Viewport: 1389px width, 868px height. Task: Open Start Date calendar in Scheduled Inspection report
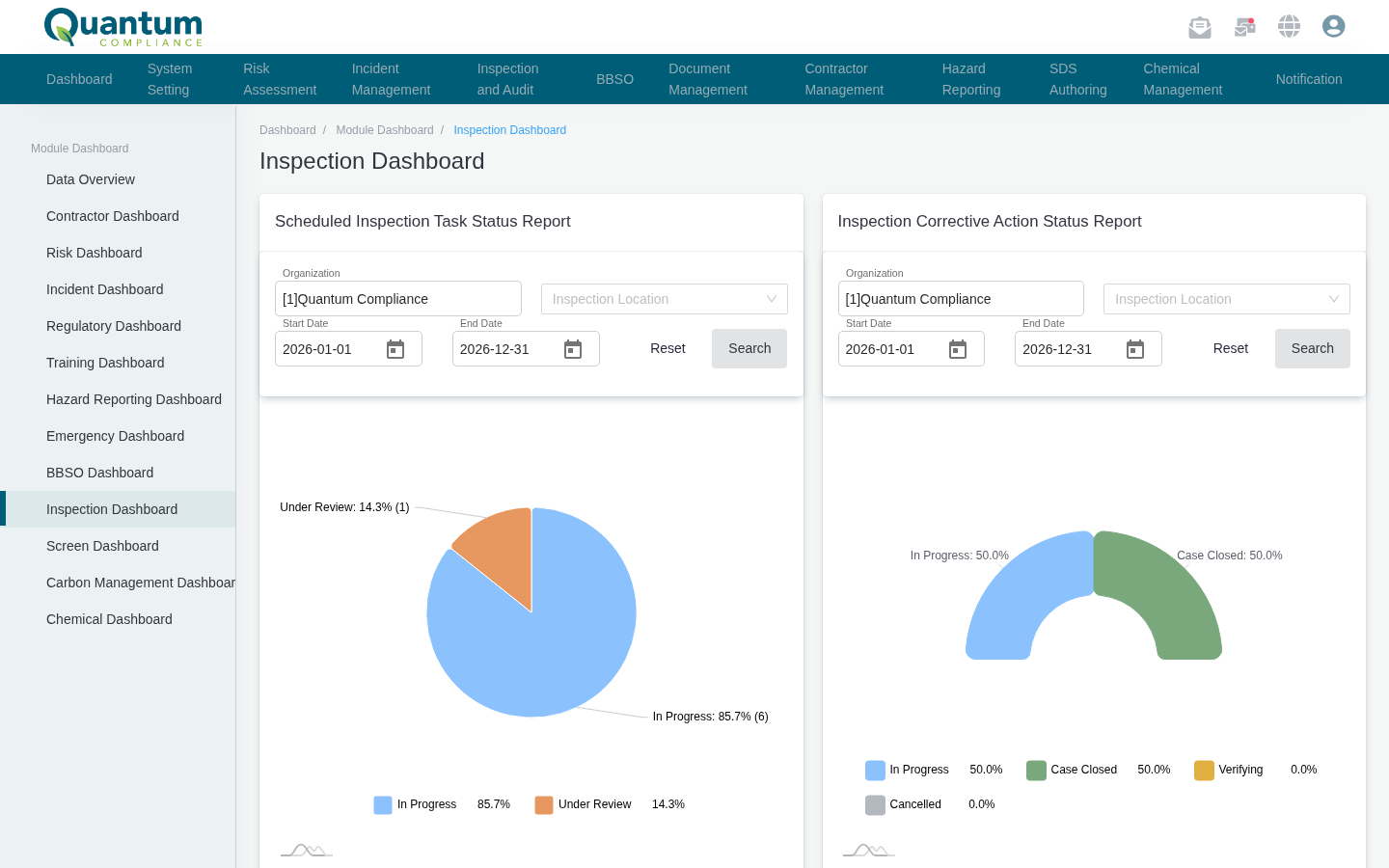pyautogui.click(x=395, y=349)
